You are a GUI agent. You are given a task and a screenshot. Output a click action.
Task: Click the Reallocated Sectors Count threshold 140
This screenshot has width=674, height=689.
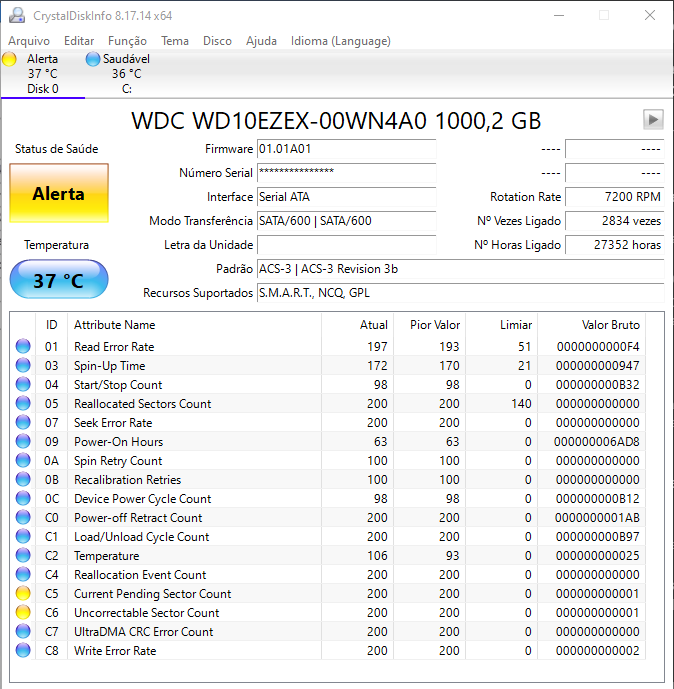(x=522, y=404)
